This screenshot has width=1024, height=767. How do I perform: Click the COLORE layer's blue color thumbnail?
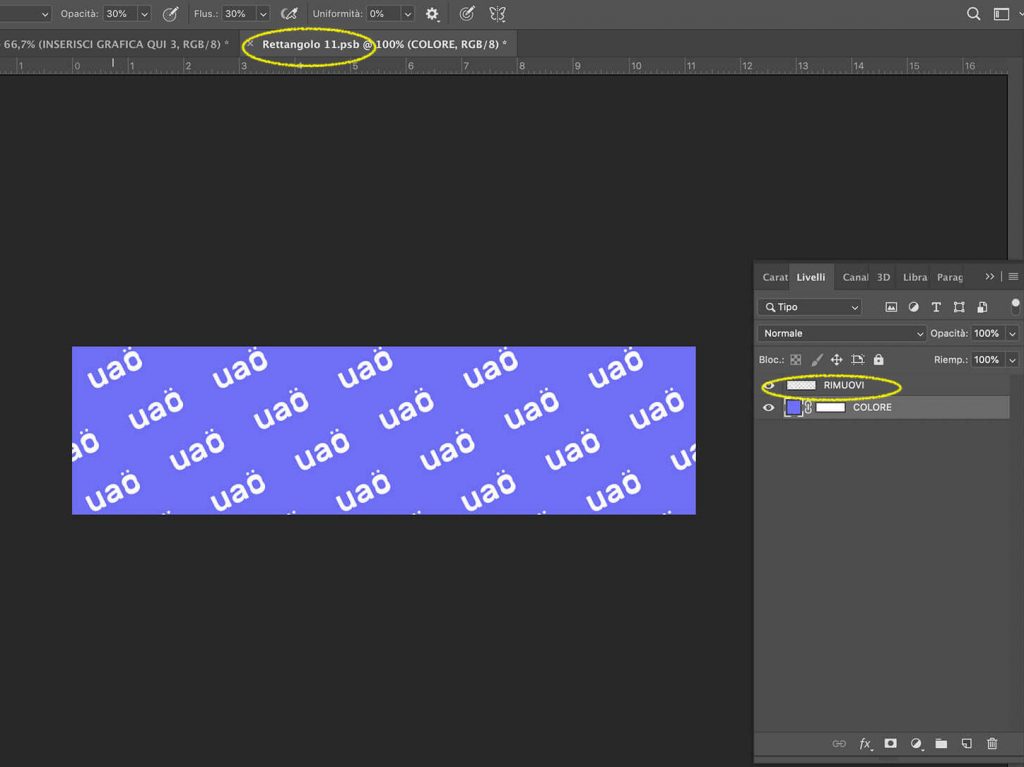point(794,408)
